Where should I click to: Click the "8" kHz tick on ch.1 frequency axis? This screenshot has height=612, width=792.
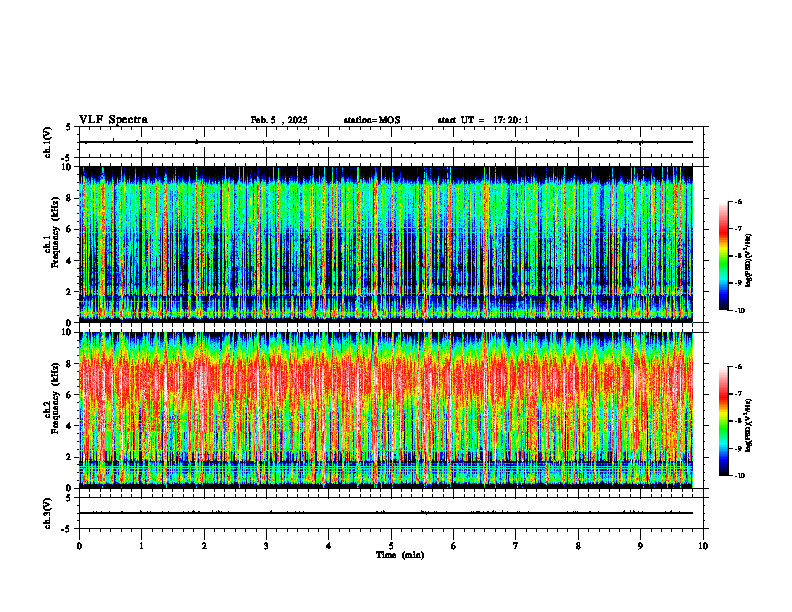pos(70,198)
